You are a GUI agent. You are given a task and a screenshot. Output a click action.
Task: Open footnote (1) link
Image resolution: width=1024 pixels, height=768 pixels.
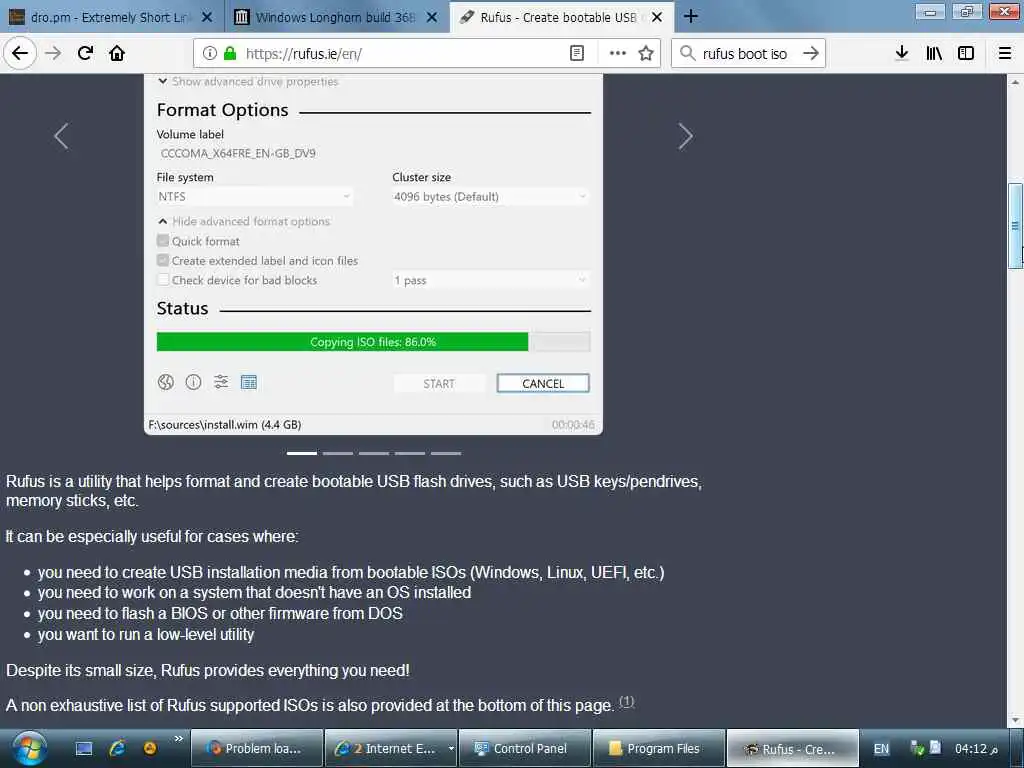tap(626, 701)
